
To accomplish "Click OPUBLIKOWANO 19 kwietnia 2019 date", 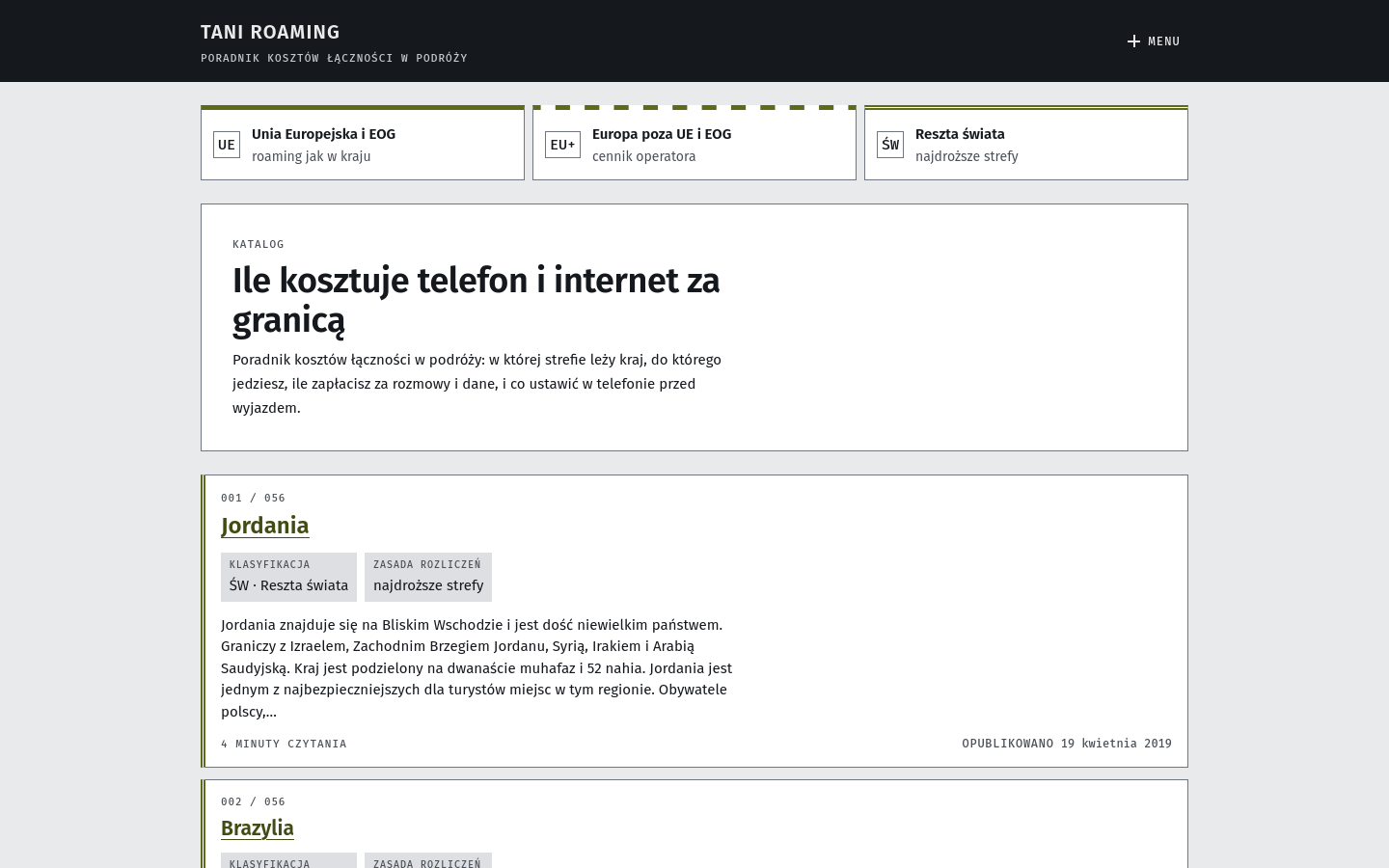I will 1067,744.
